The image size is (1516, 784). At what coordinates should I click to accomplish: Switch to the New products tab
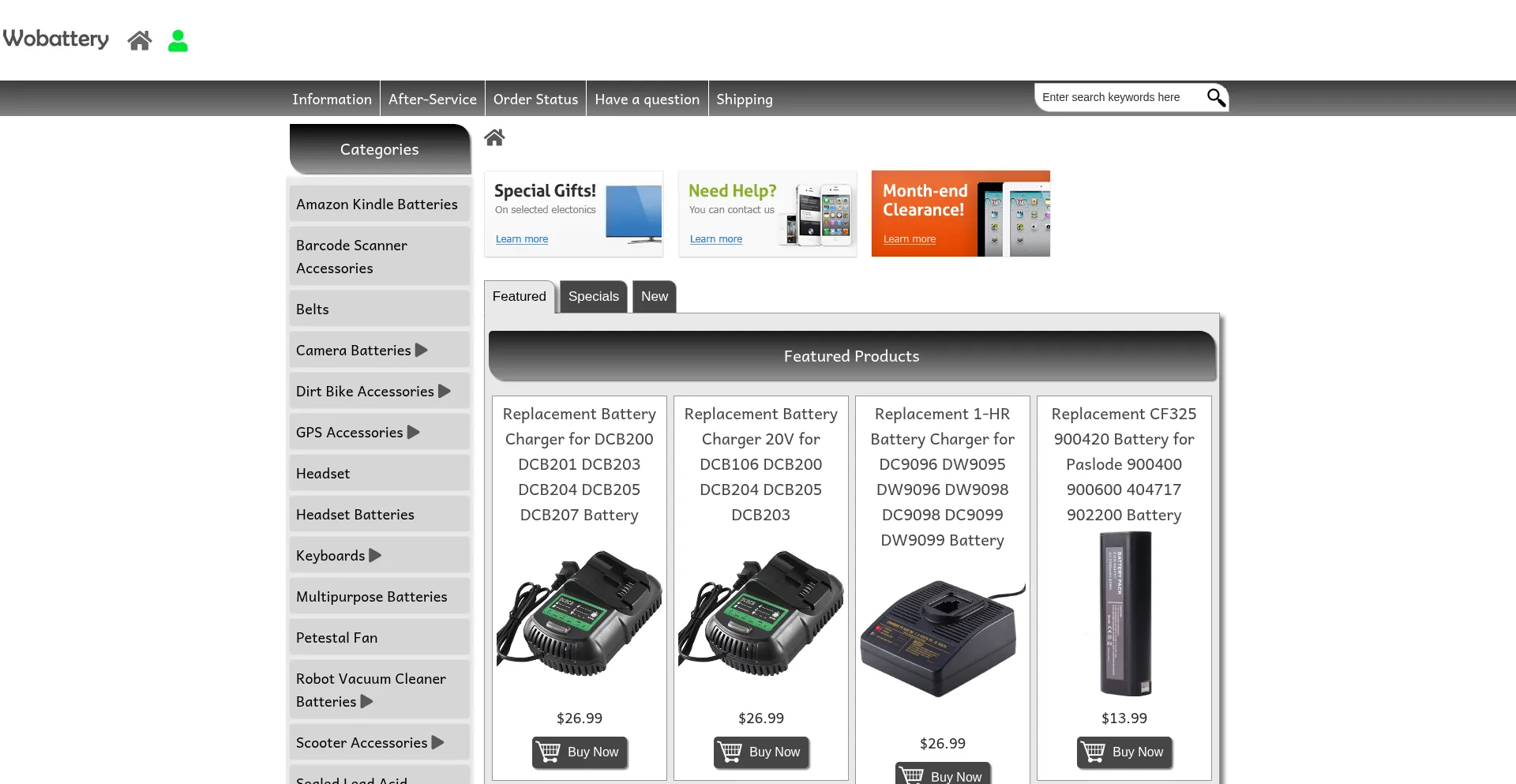[x=654, y=297]
